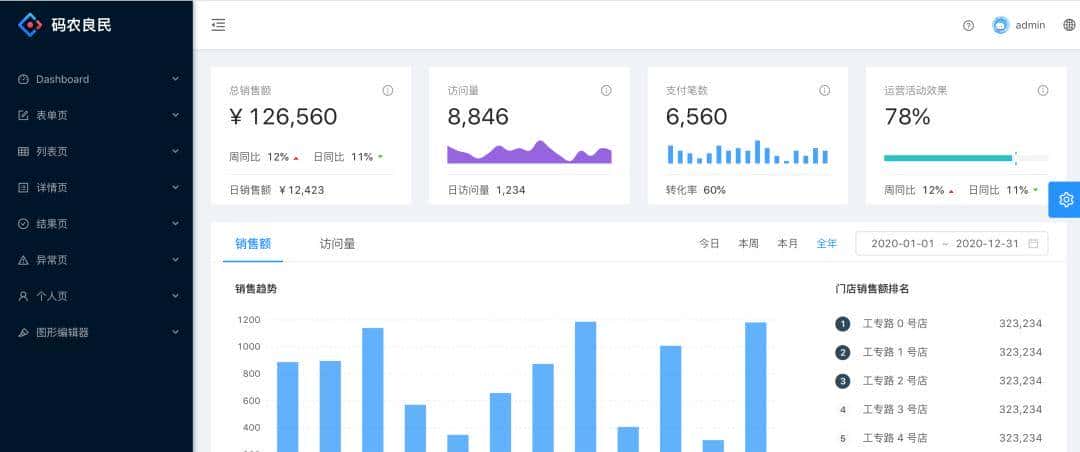1080x452 pixels.
Task: Open the Dashboard menu item
Action: (96, 79)
